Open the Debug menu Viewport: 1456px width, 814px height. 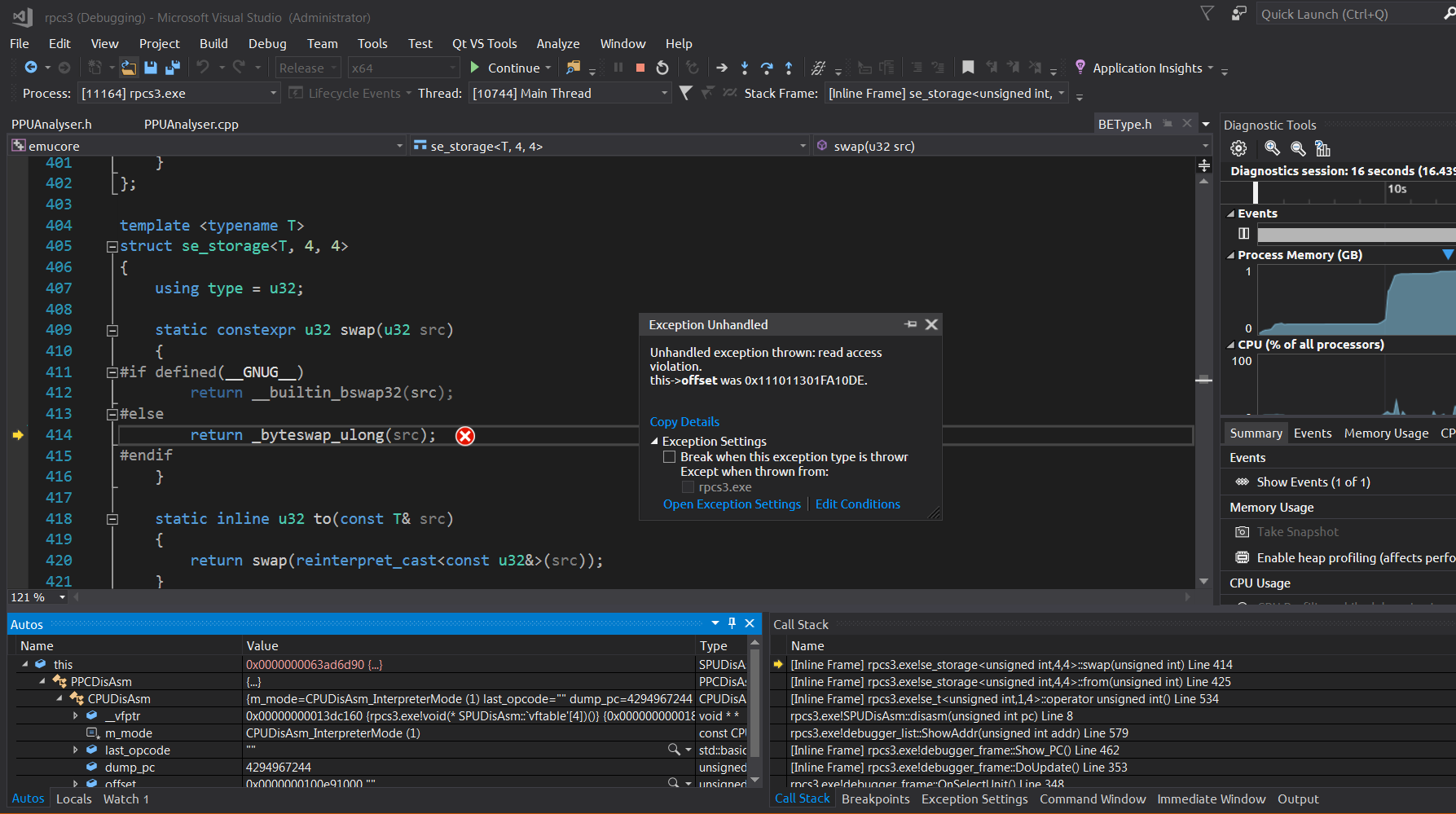tap(267, 43)
